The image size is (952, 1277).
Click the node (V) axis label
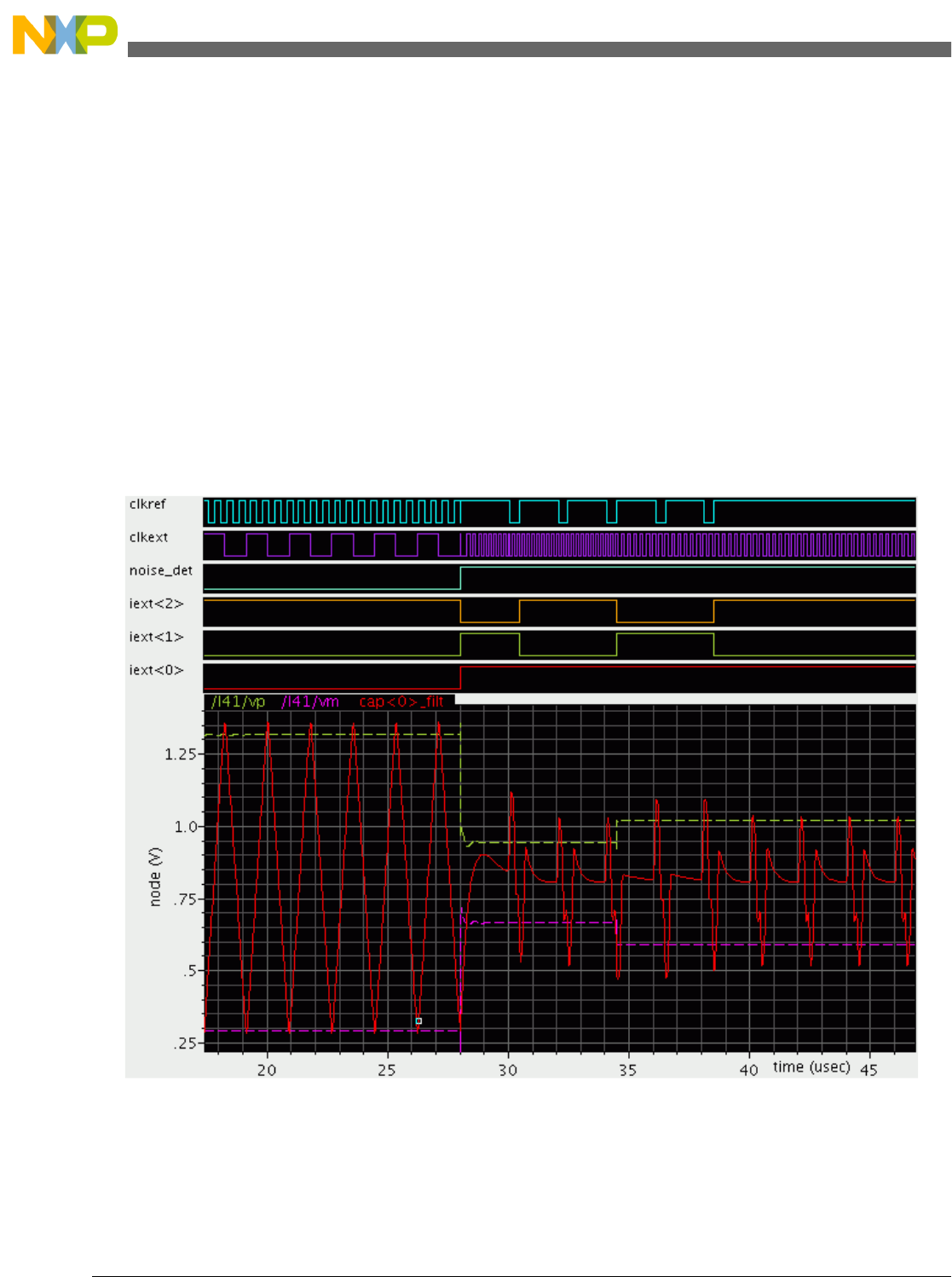coord(155,876)
